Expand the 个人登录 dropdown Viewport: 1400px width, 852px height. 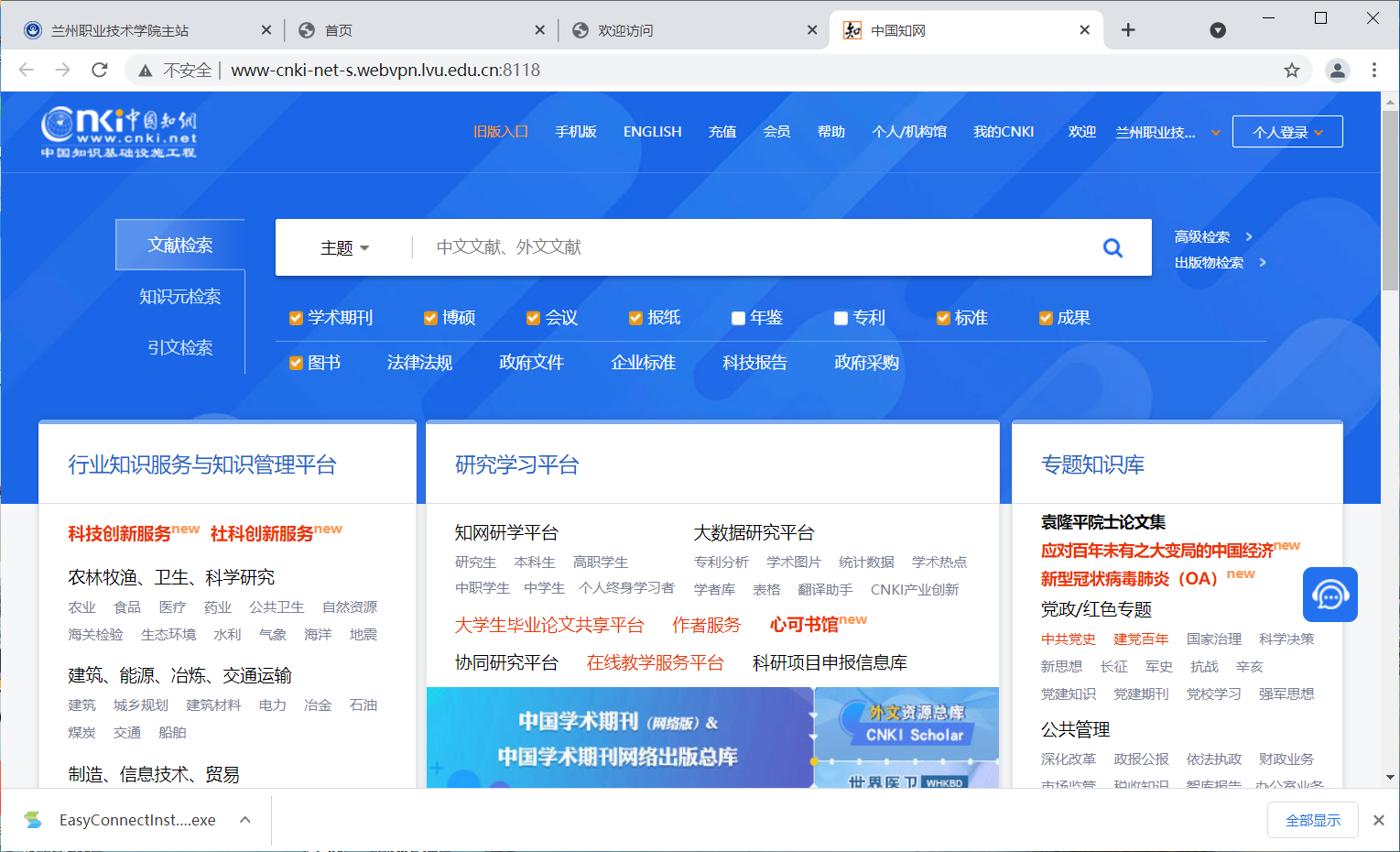[1287, 132]
